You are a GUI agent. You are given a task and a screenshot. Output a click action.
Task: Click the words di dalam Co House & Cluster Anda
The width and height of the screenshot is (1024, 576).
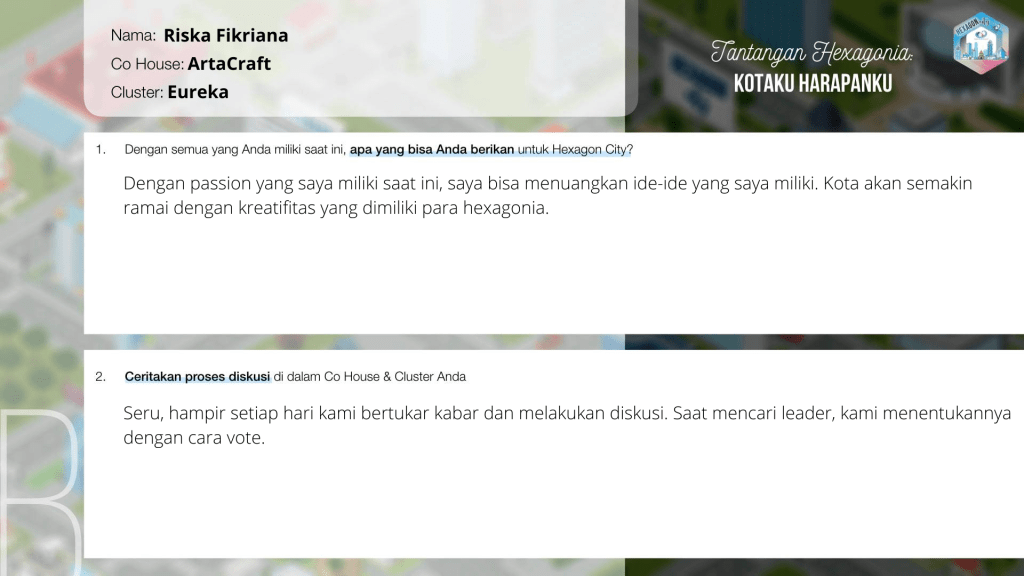click(370, 377)
